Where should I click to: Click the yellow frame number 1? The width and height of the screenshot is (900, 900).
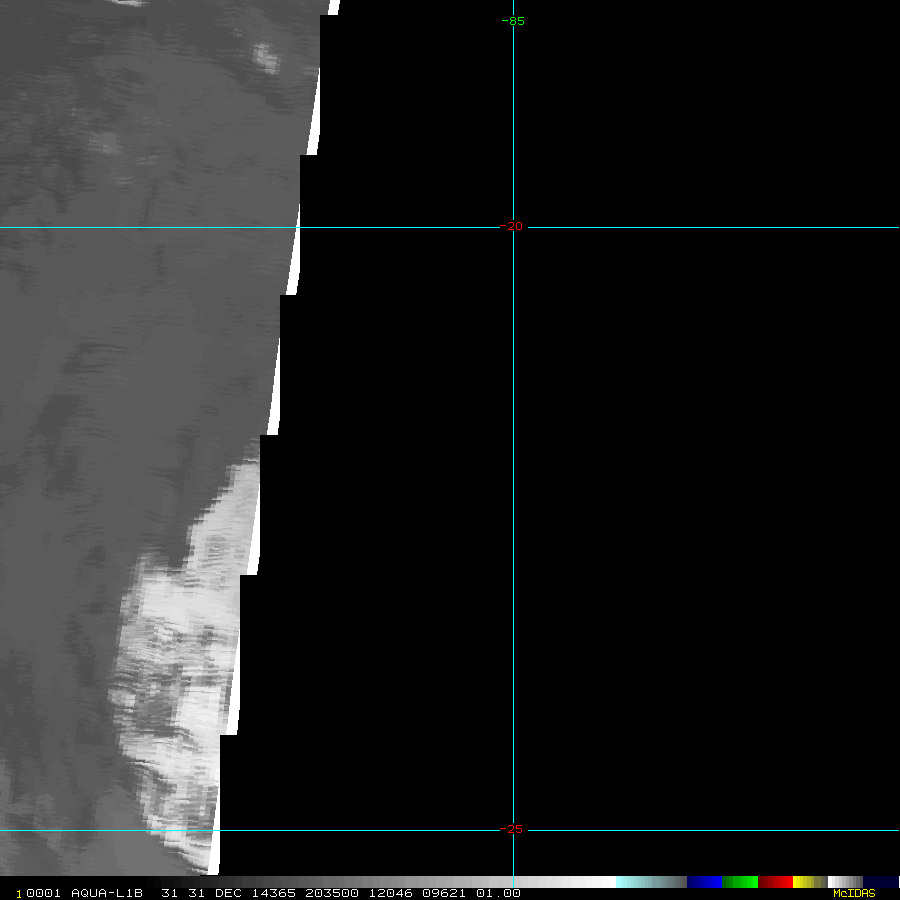pyautogui.click(x=19, y=894)
